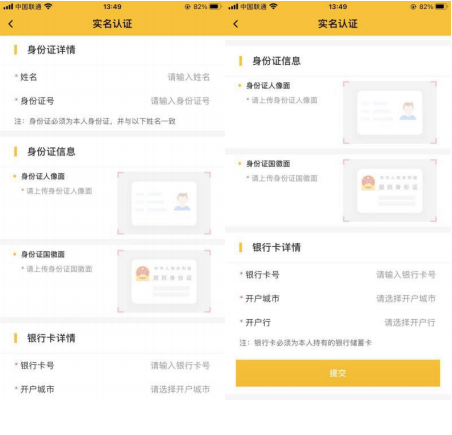Tap 实名认证 title on right screen
The image size is (452, 435).
338,24
